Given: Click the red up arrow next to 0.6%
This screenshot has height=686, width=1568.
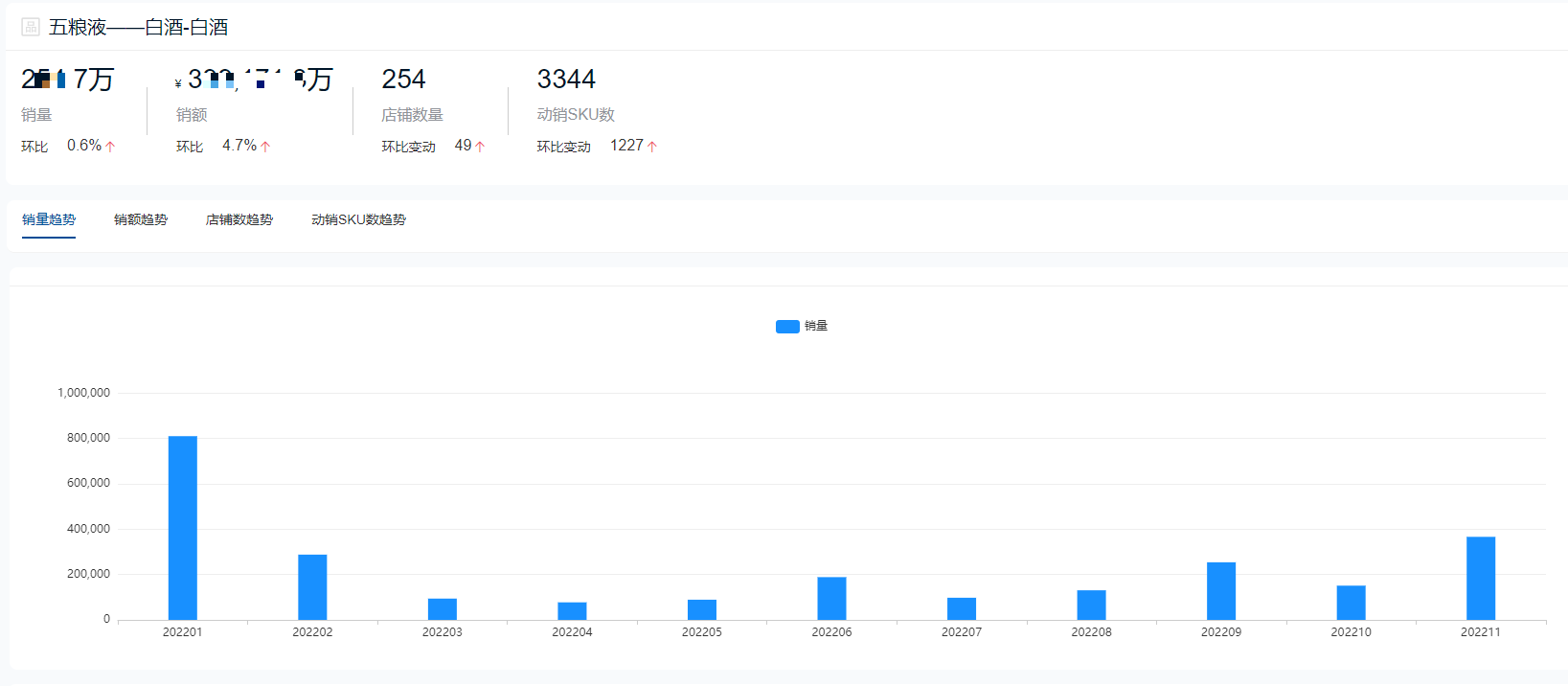Looking at the screenshot, I should click(x=110, y=147).
